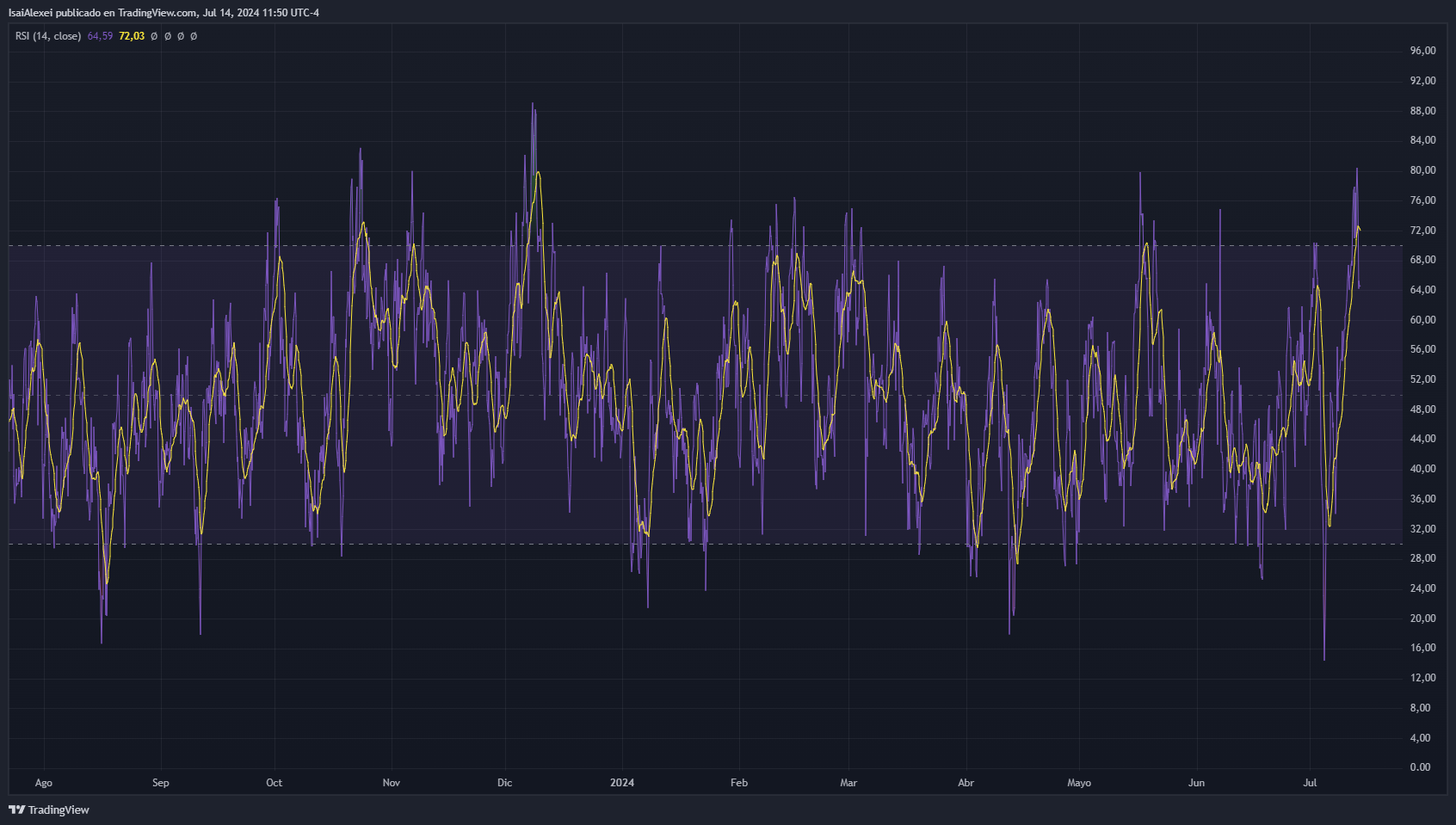Click the 80,00 scale value
The width and height of the screenshot is (1456, 825).
1423,170
